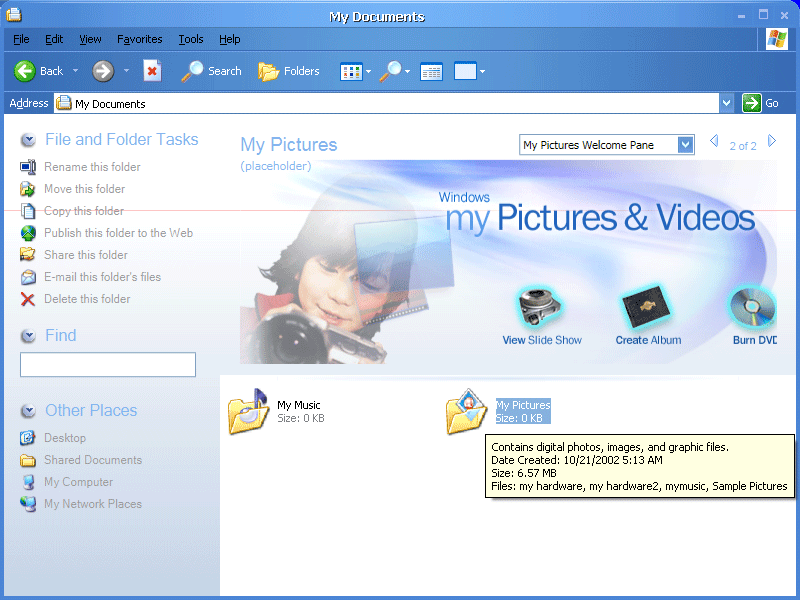800x600 pixels.
Task: Open the My Pictures folder icon
Action: tap(466, 411)
